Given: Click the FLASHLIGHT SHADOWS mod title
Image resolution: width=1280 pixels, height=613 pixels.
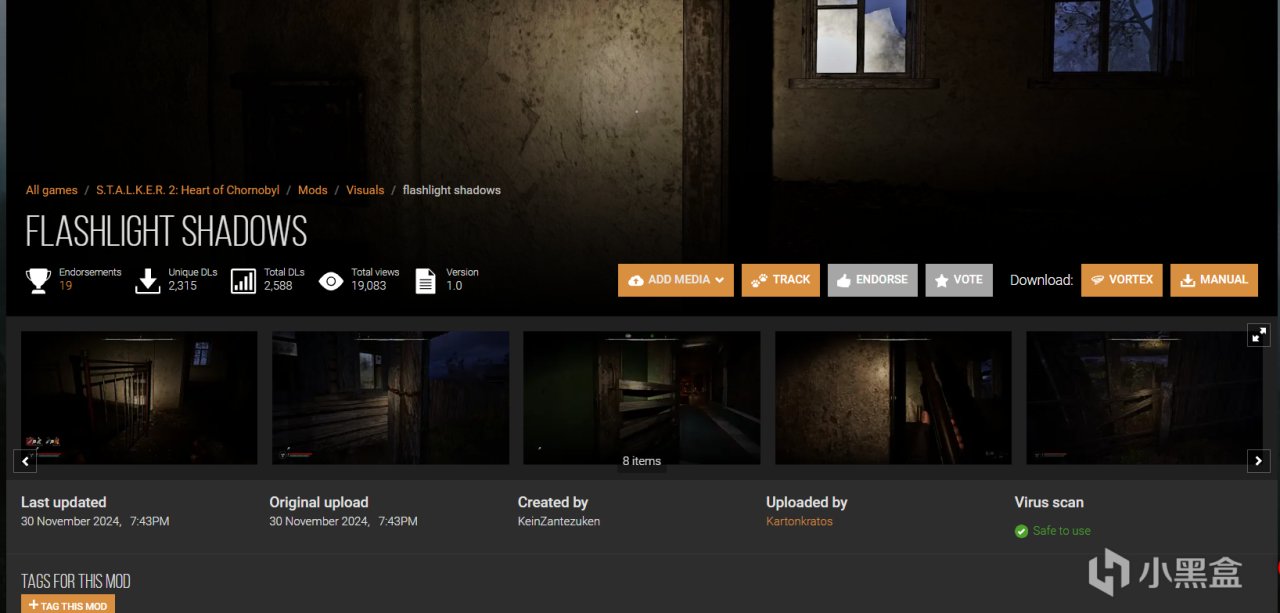Looking at the screenshot, I should (166, 232).
